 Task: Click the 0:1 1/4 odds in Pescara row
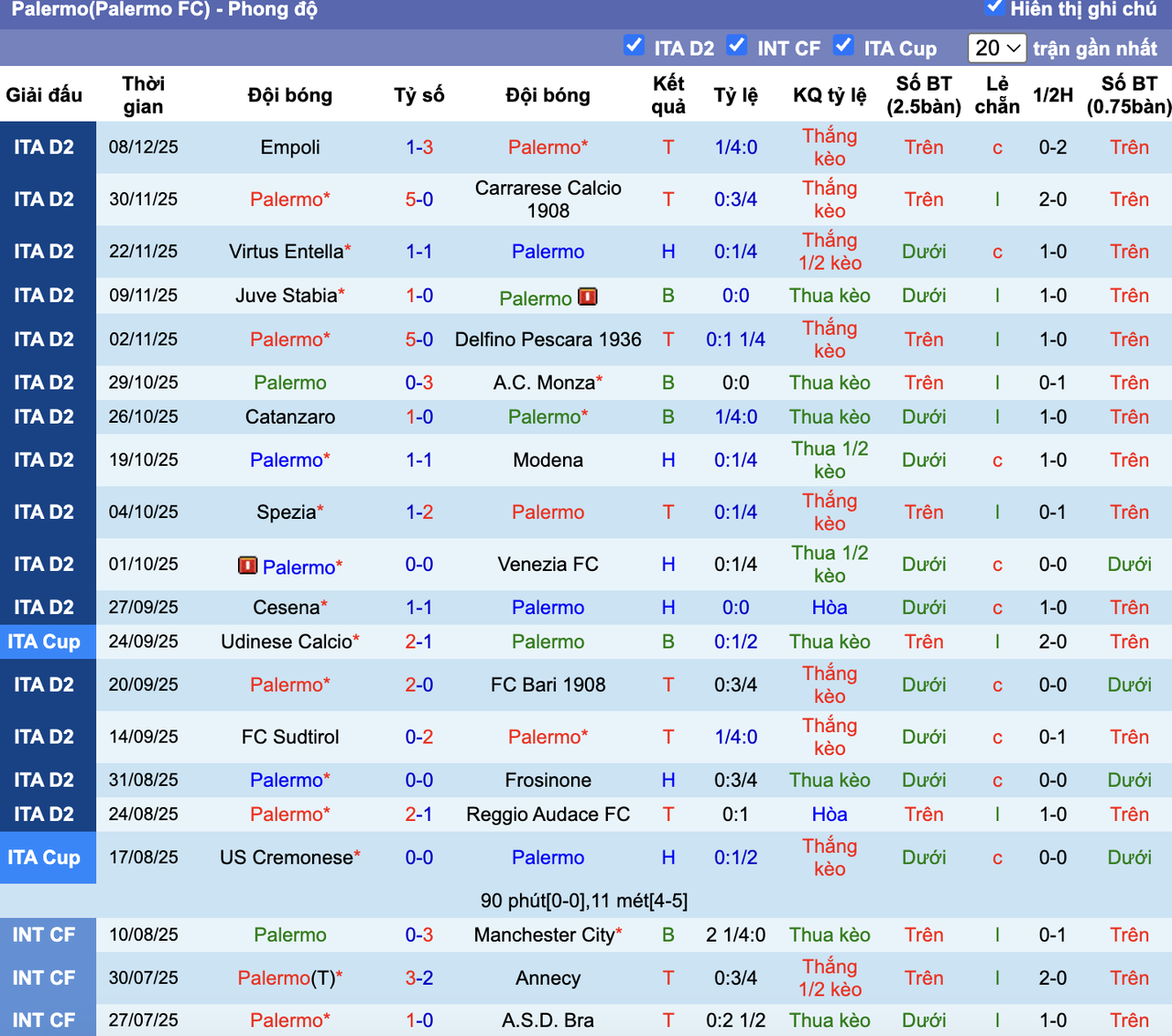point(736,340)
